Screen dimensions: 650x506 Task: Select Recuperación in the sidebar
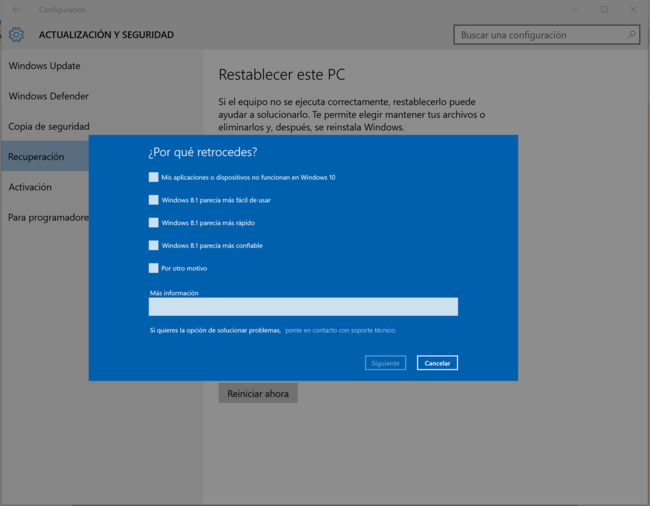coord(37,157)
